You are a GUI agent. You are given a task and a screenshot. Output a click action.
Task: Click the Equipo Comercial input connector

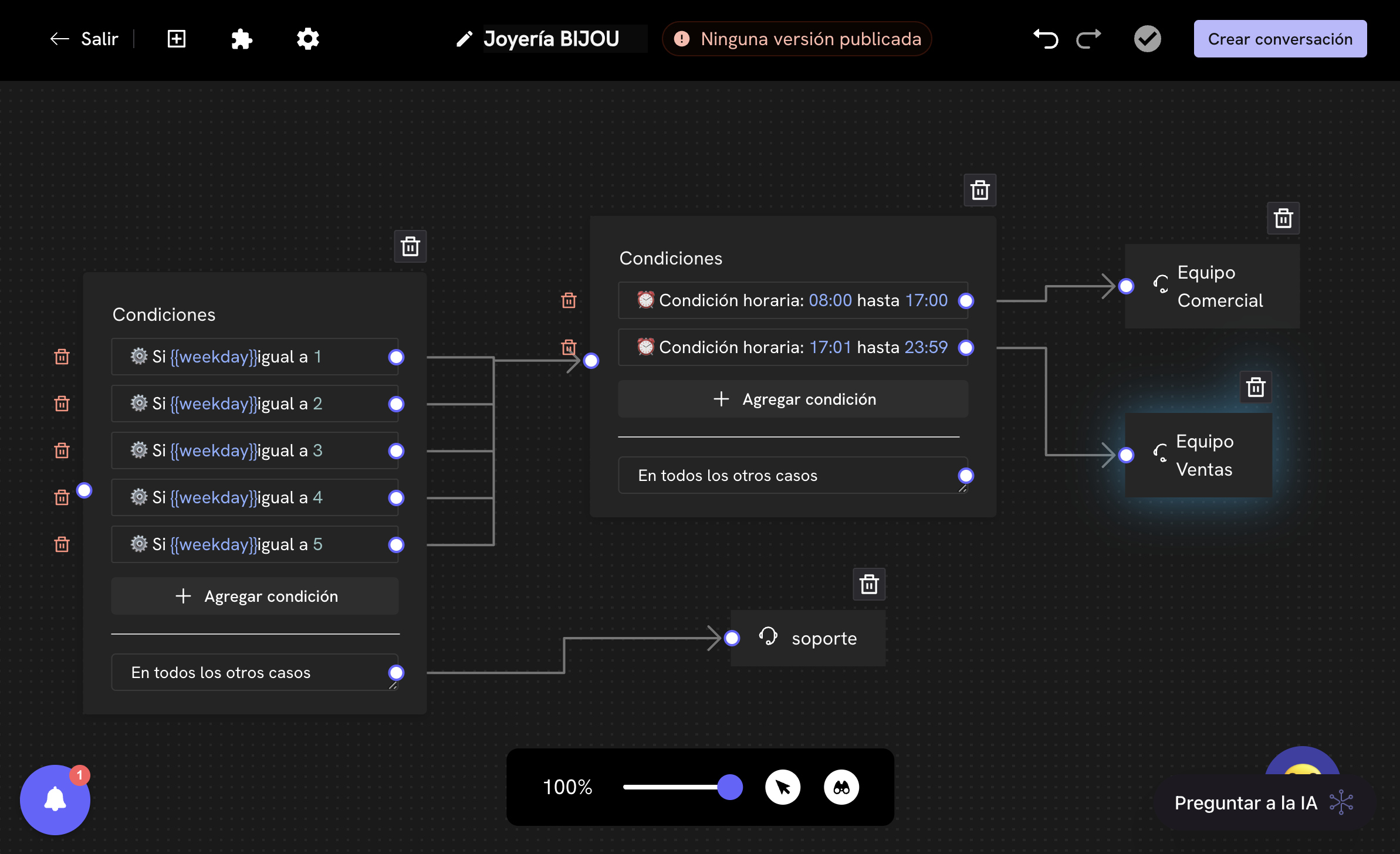[x=1126, y=286]
